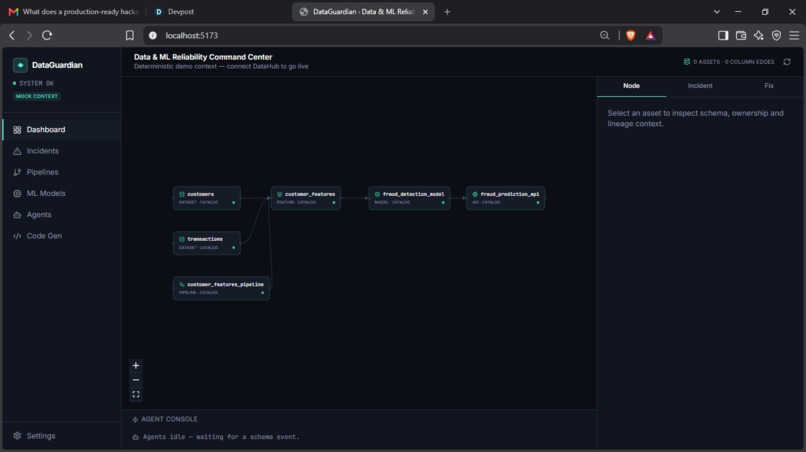Click the Agent Console sparkle icon
The height and width of the screenshot is (452, 806).
(x=135, y=420)
